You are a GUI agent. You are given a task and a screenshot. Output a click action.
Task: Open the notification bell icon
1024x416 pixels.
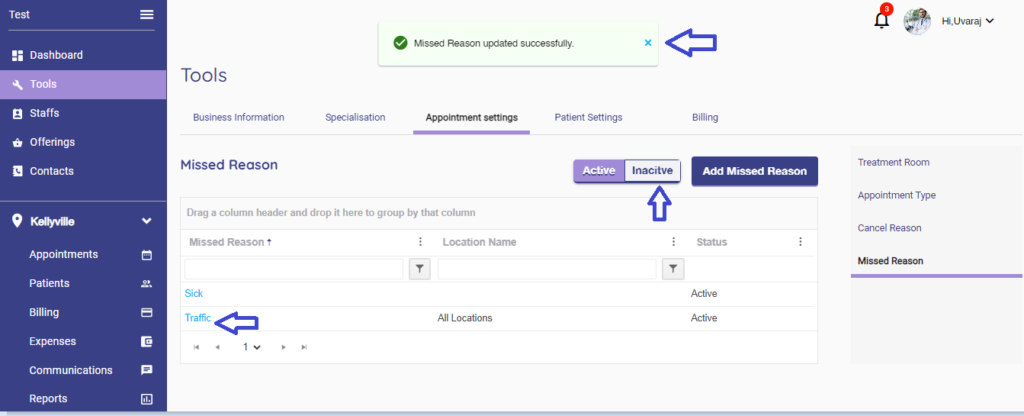(x=882, y=20)
